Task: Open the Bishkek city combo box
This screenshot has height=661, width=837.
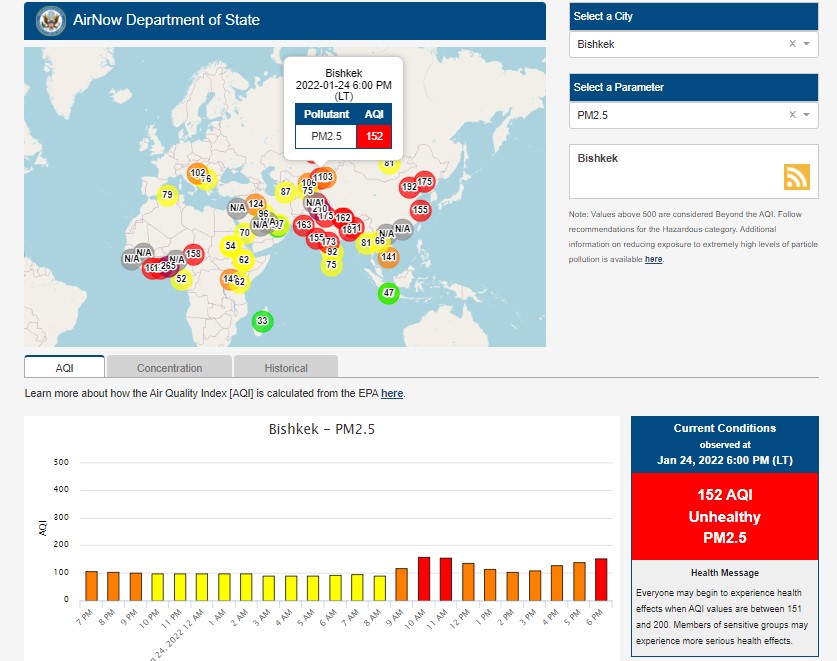Action: click(680, 44)
